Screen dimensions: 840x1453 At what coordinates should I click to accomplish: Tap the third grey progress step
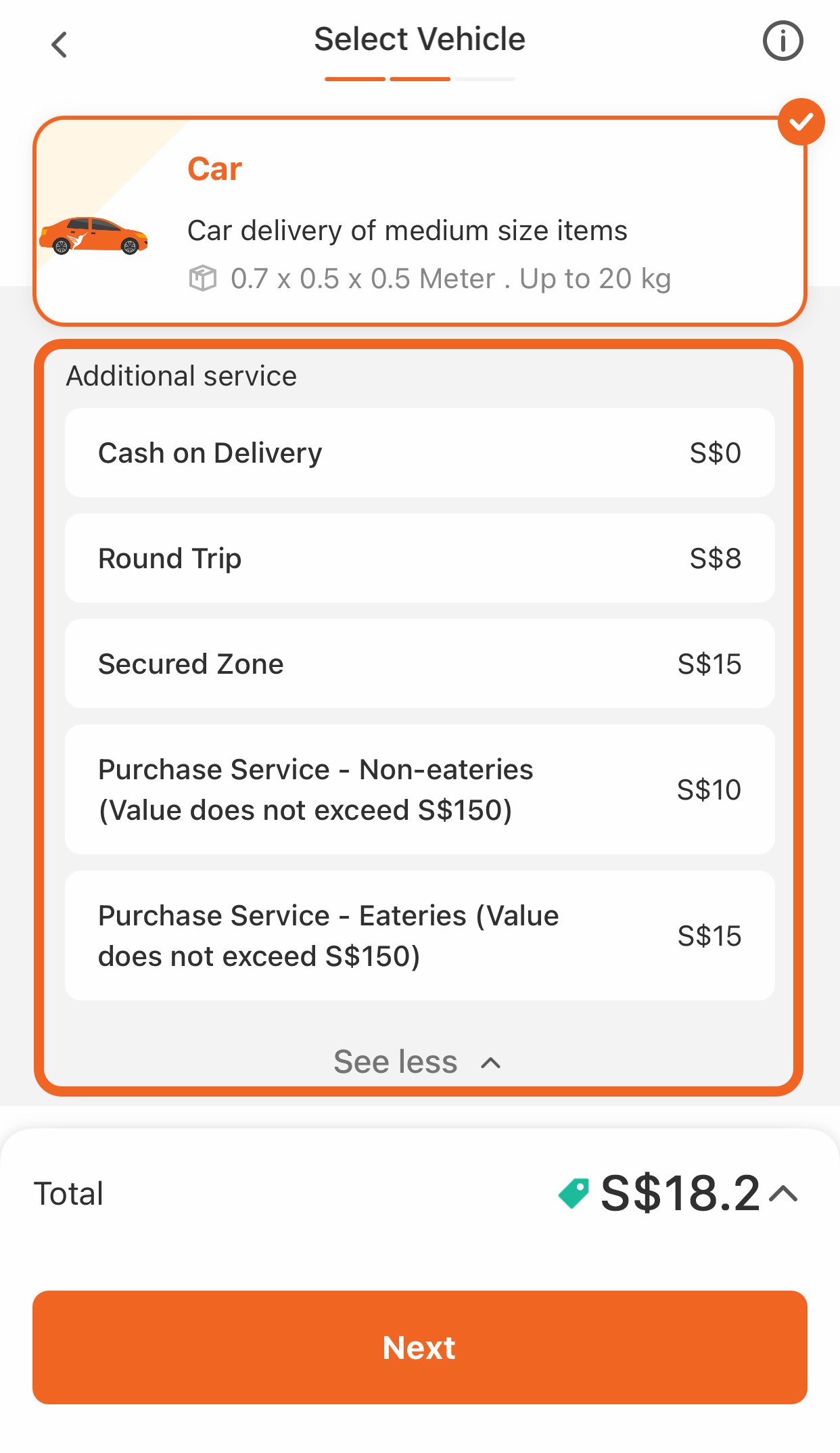pos(485,79)
